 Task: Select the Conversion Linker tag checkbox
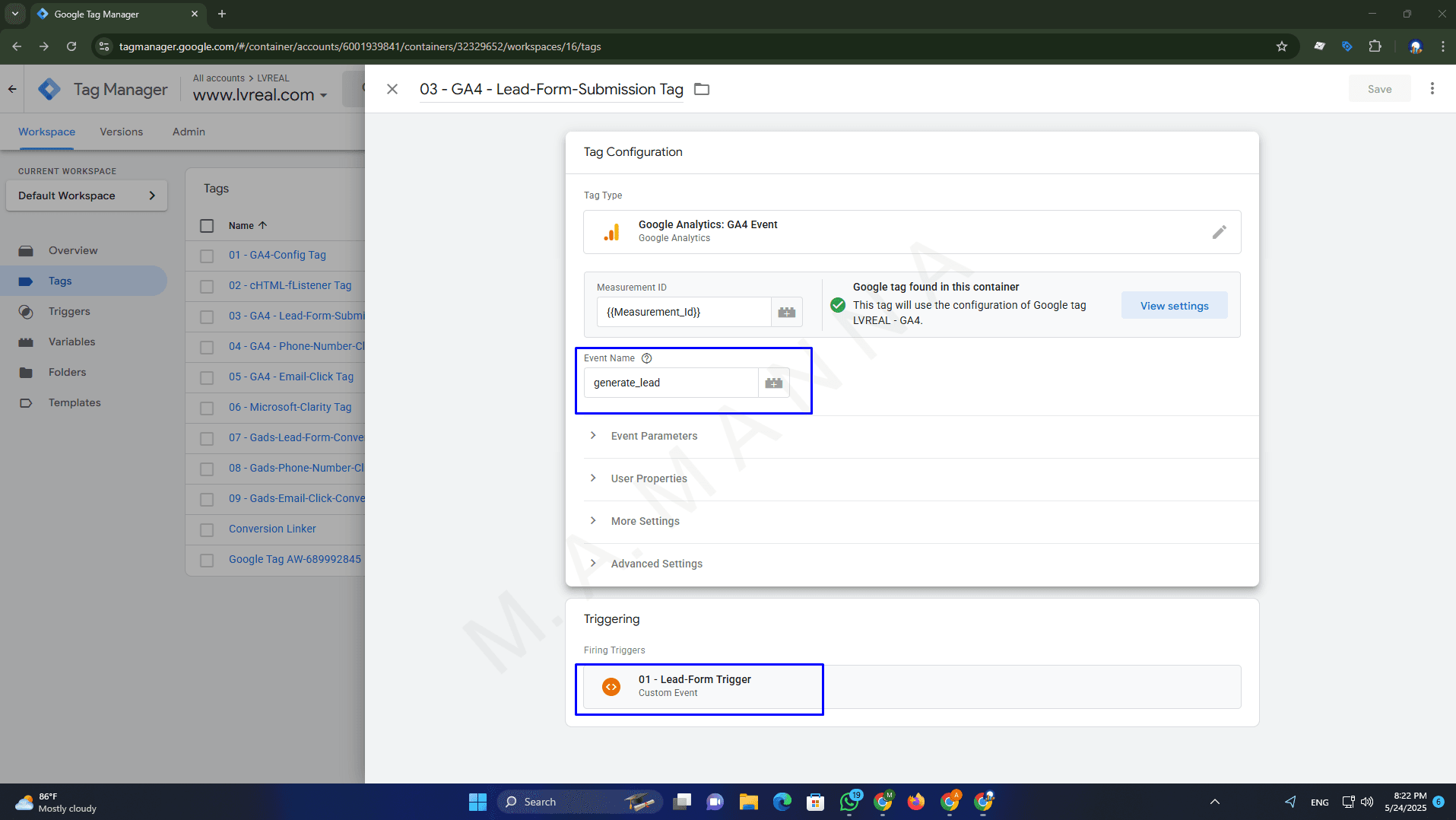point(207,529)
